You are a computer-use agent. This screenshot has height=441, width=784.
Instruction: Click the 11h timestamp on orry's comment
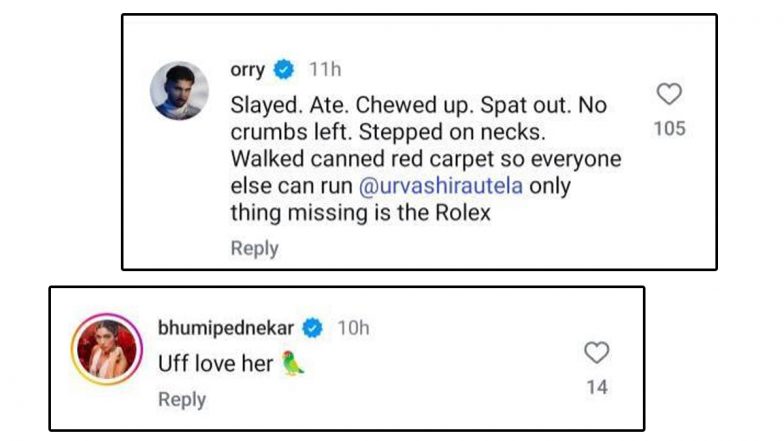point(324,70)
